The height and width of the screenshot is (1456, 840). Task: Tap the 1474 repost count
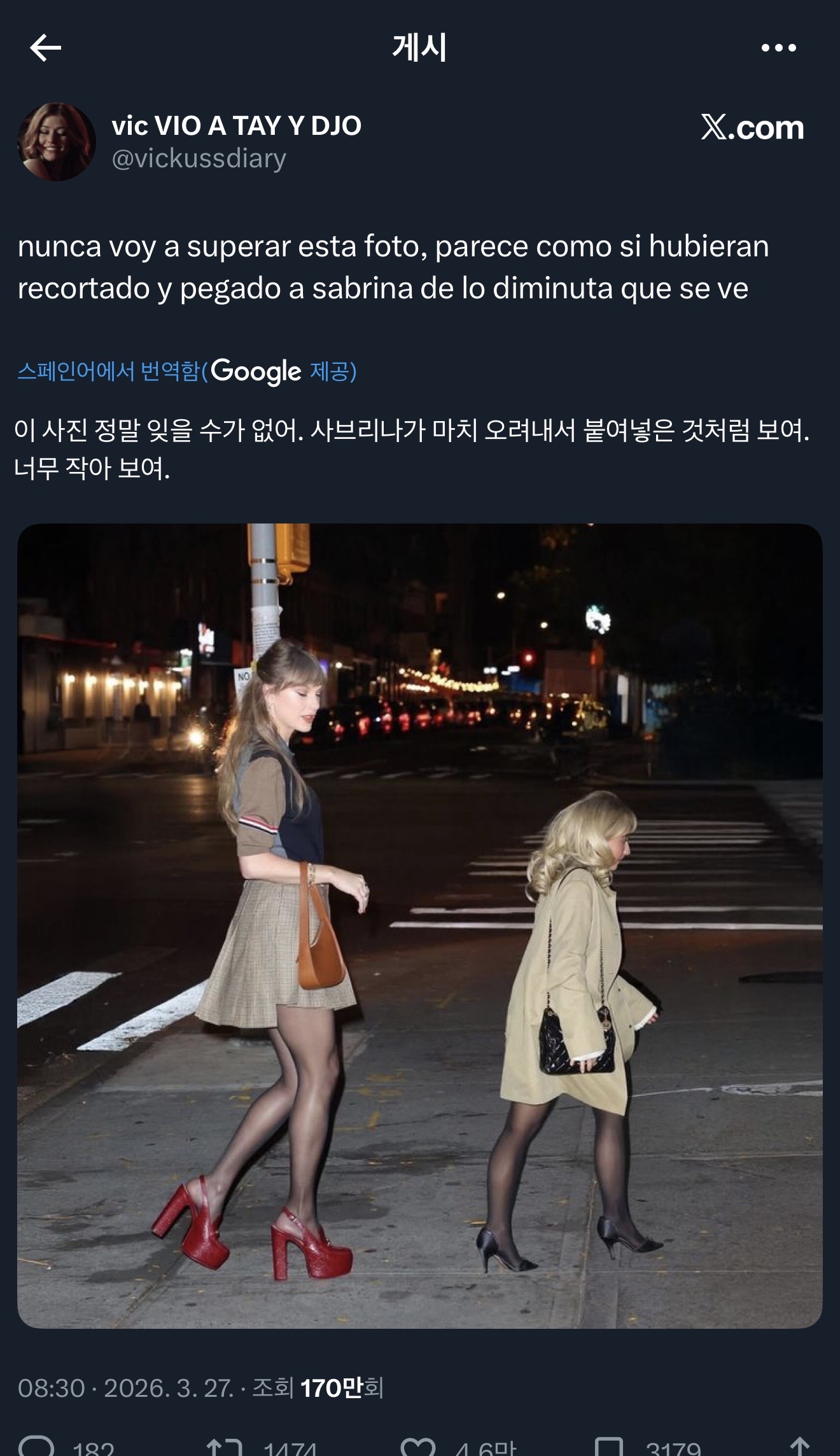(290, 1447)
